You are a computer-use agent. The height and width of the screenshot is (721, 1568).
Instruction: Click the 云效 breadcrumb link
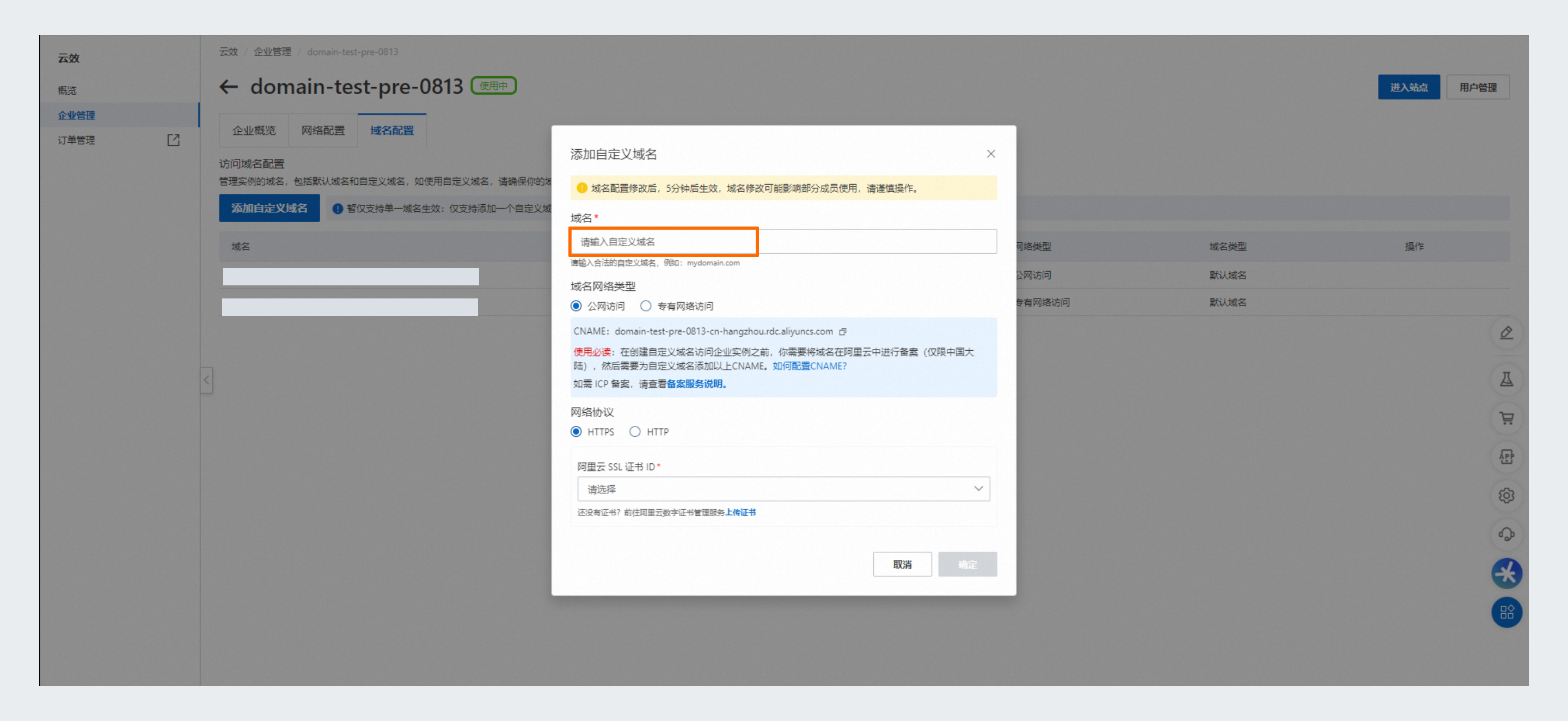click(228, 52)
